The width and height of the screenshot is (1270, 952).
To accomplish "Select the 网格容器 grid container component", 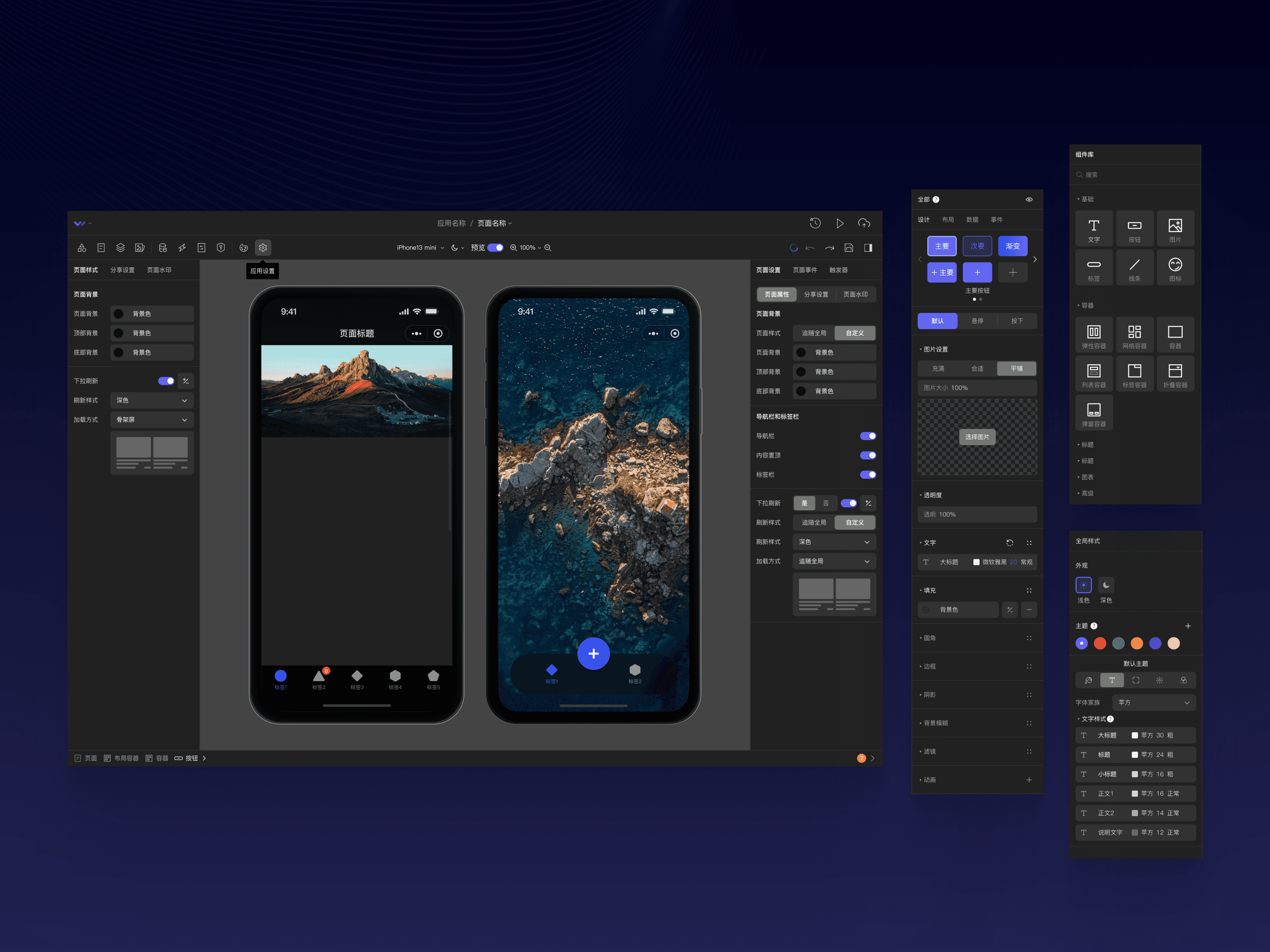I will click(1135, 335).
